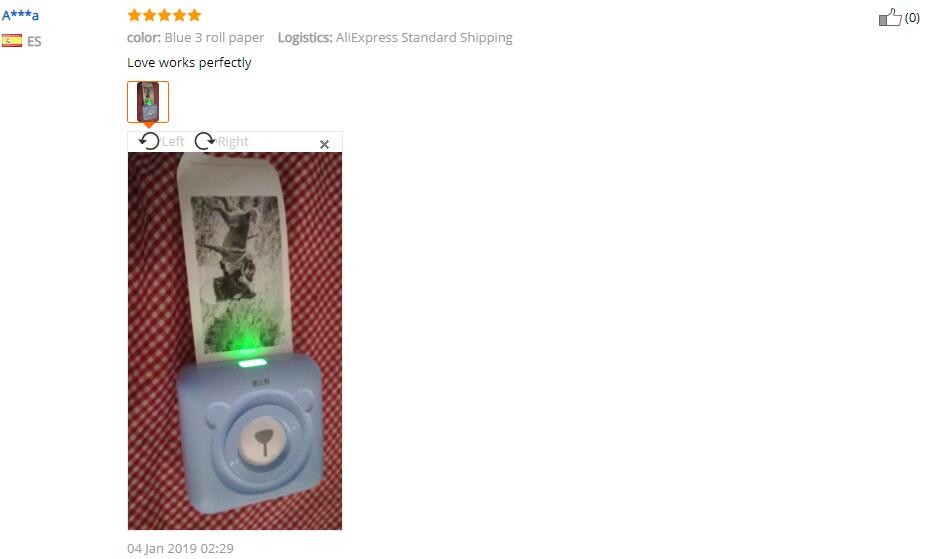The height and width of the screenshot is (559, 929).
Task: Click the enlarged blue printer photo
Action: pos(235,340)
